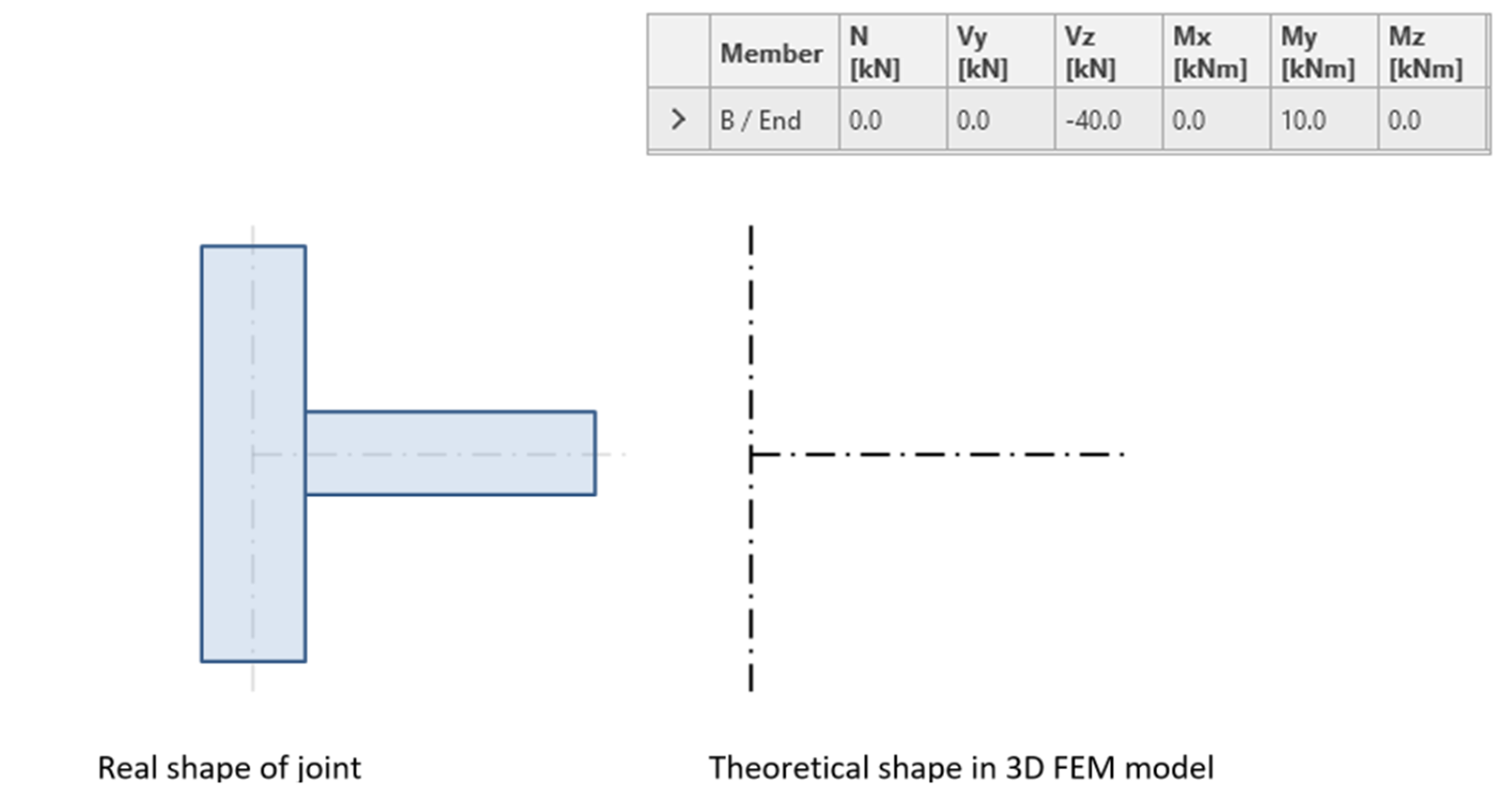1509x812 pixels.
Task: Click the Mx value cell showing 0.0
Action: pyautogui.click(x=1215, y=119)
